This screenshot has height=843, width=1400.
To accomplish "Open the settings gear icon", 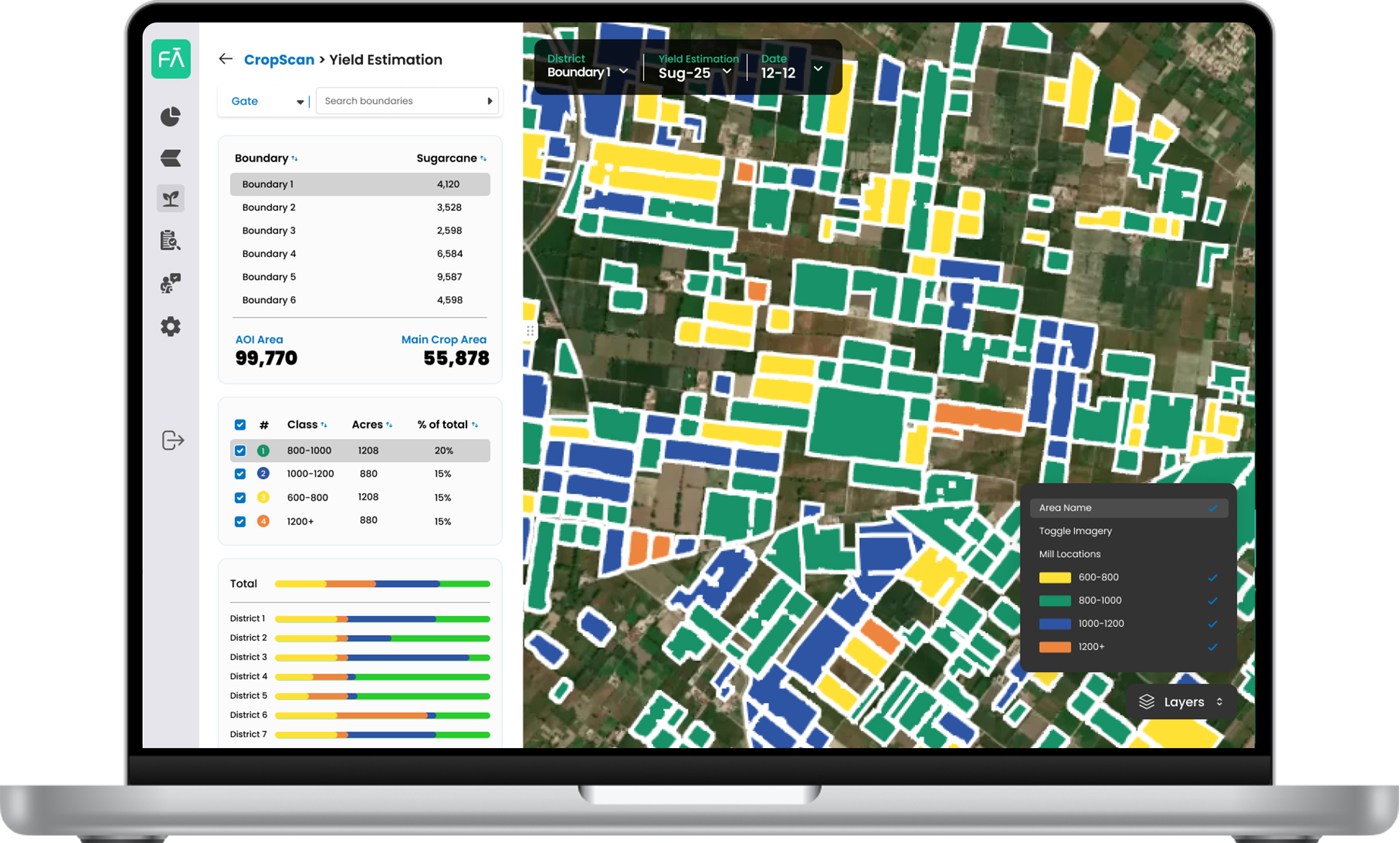I will coord(171,327).
